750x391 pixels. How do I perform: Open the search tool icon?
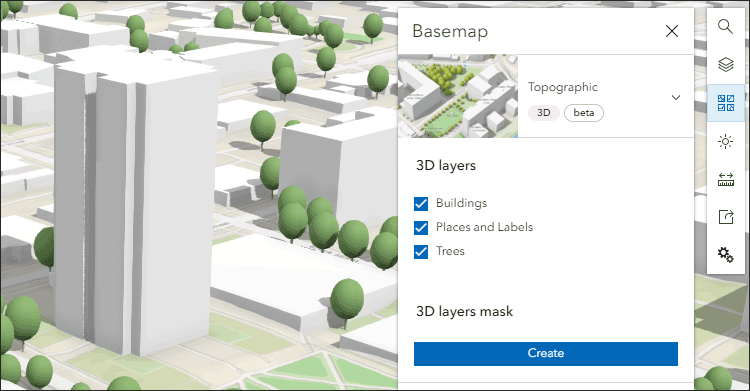[x=726, y=26]
